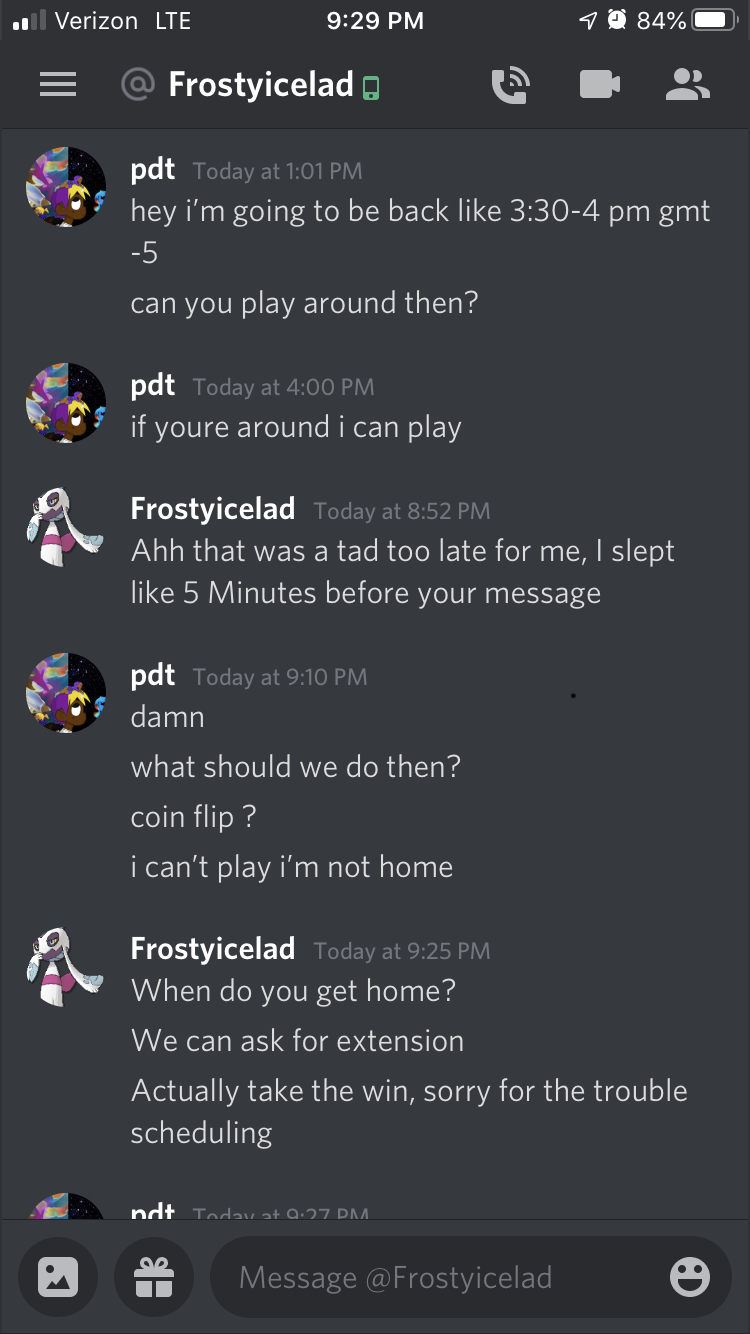Open the Nitro gift button

(154, 1276)
